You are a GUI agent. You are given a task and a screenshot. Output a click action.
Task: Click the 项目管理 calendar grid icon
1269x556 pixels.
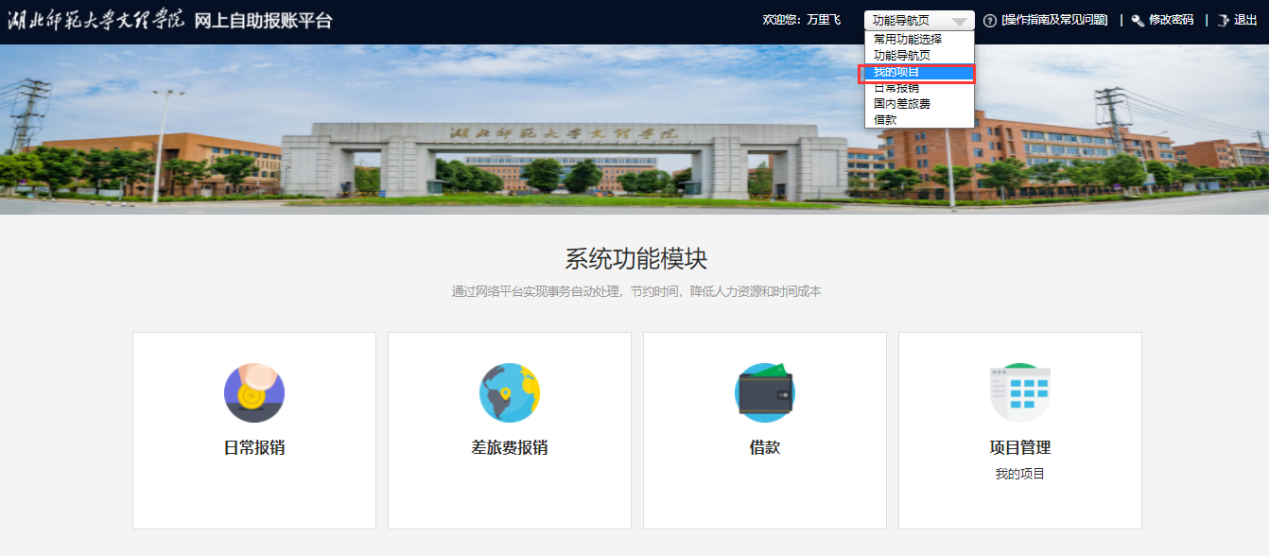click(x=1020, y=393)
